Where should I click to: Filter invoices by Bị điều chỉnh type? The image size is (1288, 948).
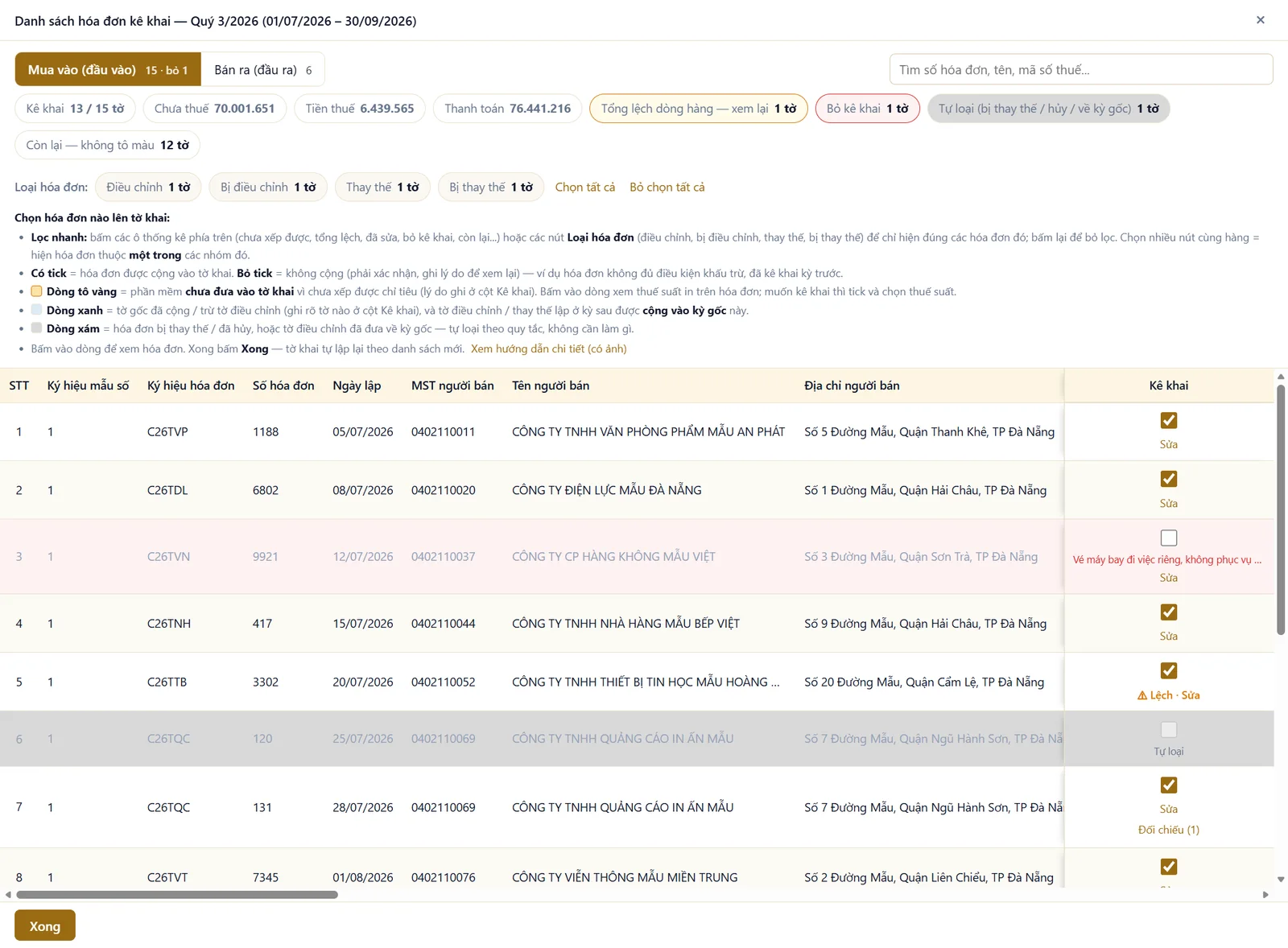pyautogui.click(x=268, y=188)
